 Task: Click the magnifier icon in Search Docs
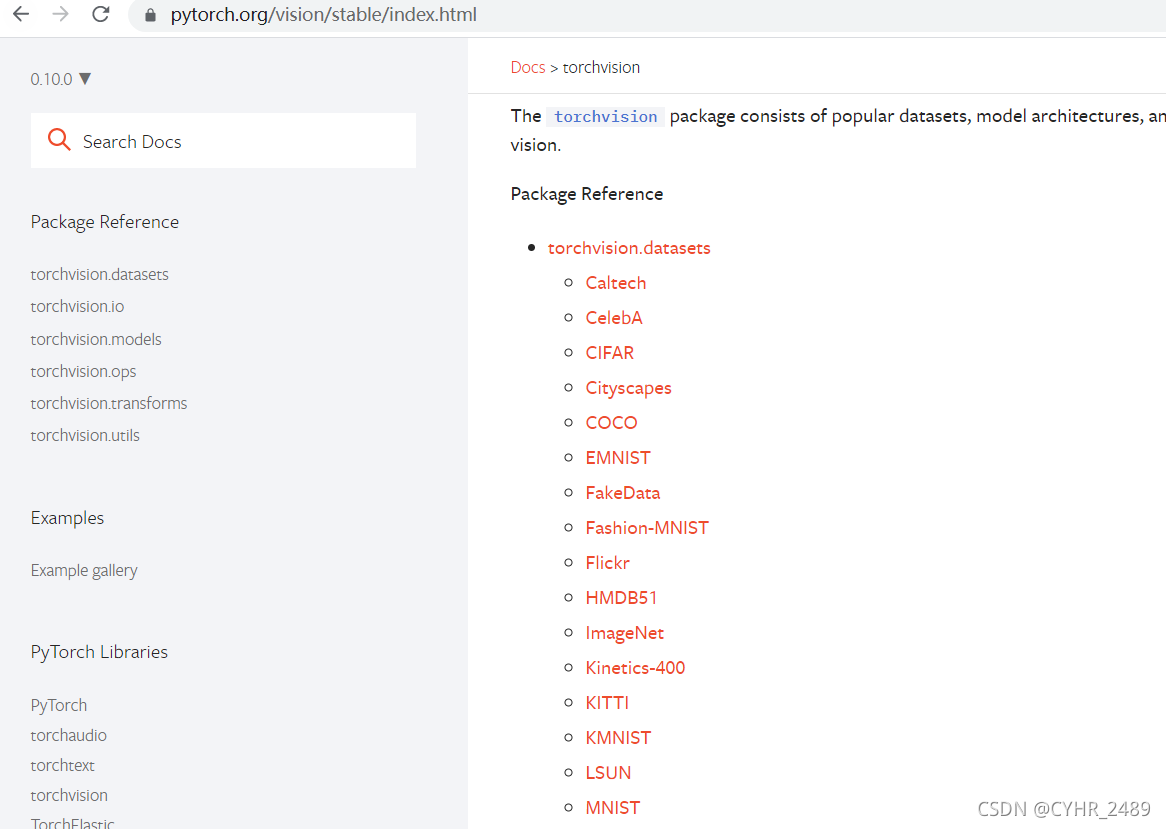point(59,139)
